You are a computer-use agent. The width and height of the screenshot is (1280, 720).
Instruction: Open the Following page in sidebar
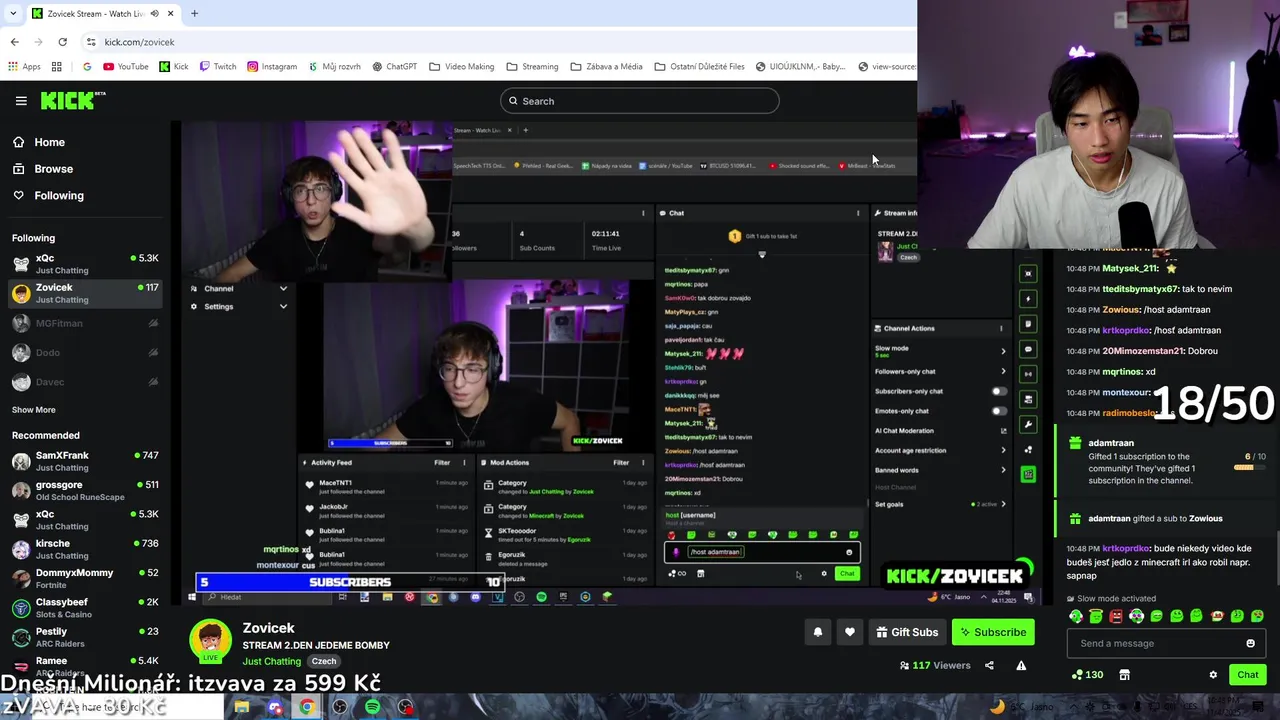(59, 196)
